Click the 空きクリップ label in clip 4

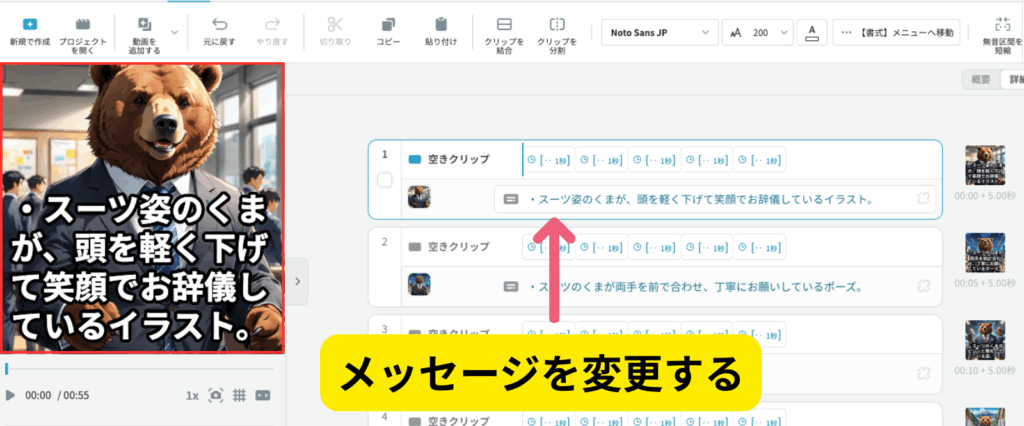[458, 421]
